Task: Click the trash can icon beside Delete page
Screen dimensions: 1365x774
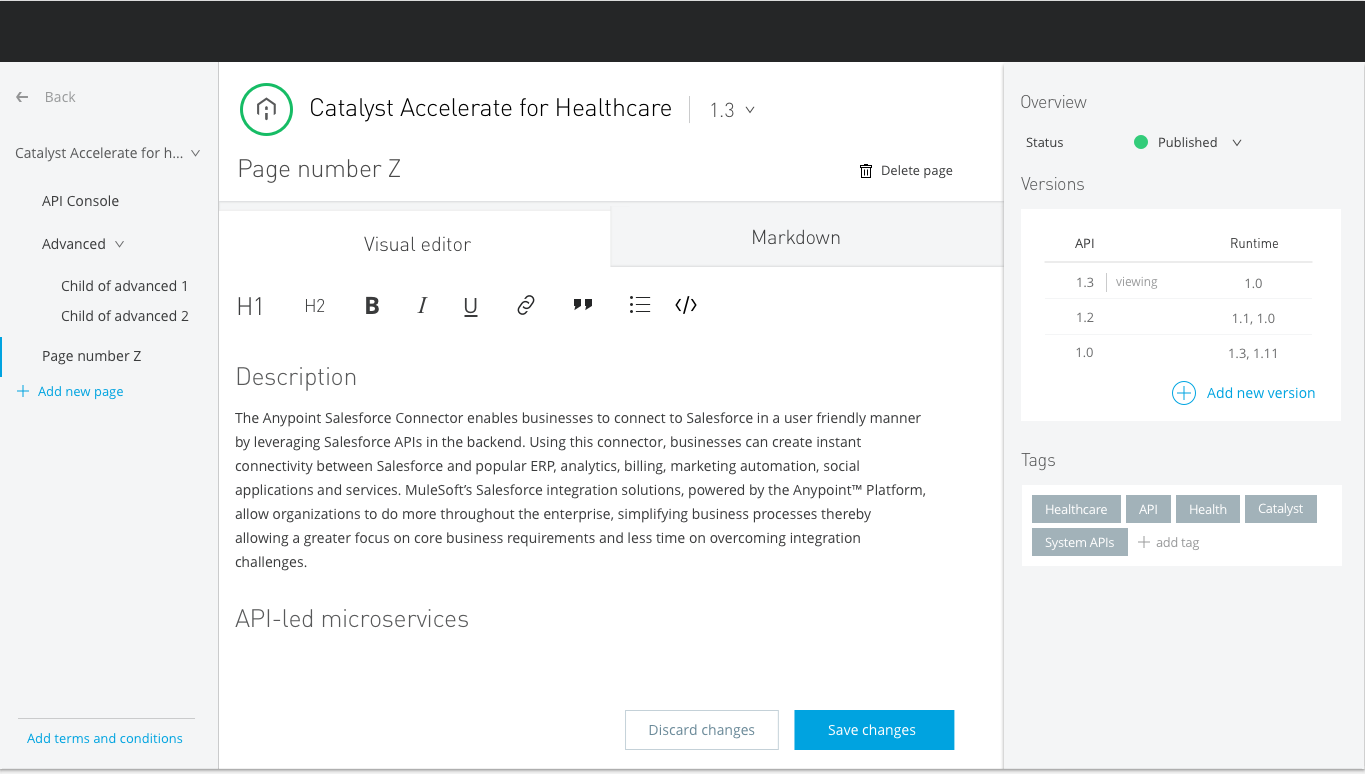Action: 866,171
